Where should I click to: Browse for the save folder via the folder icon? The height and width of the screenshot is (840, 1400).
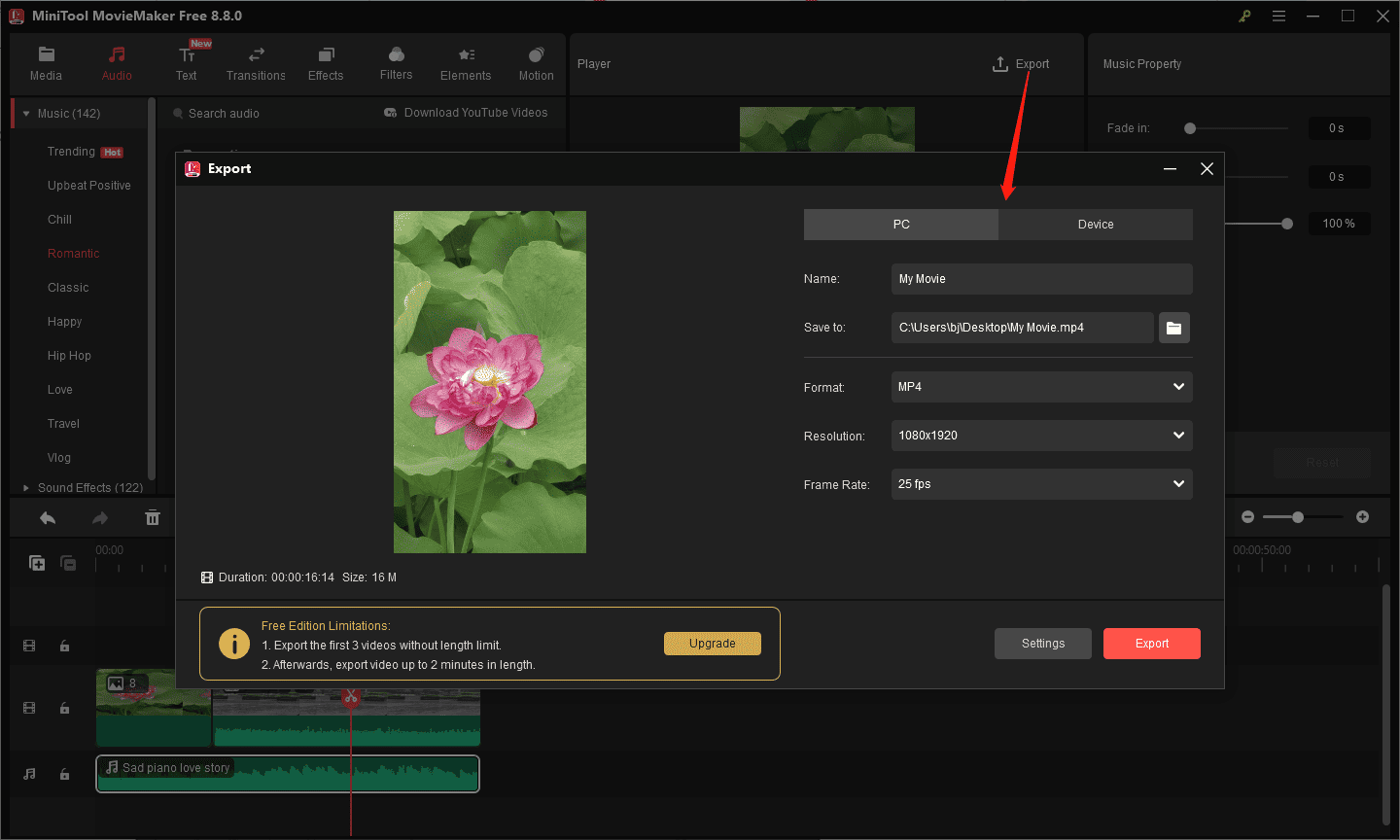(1174, 328)
